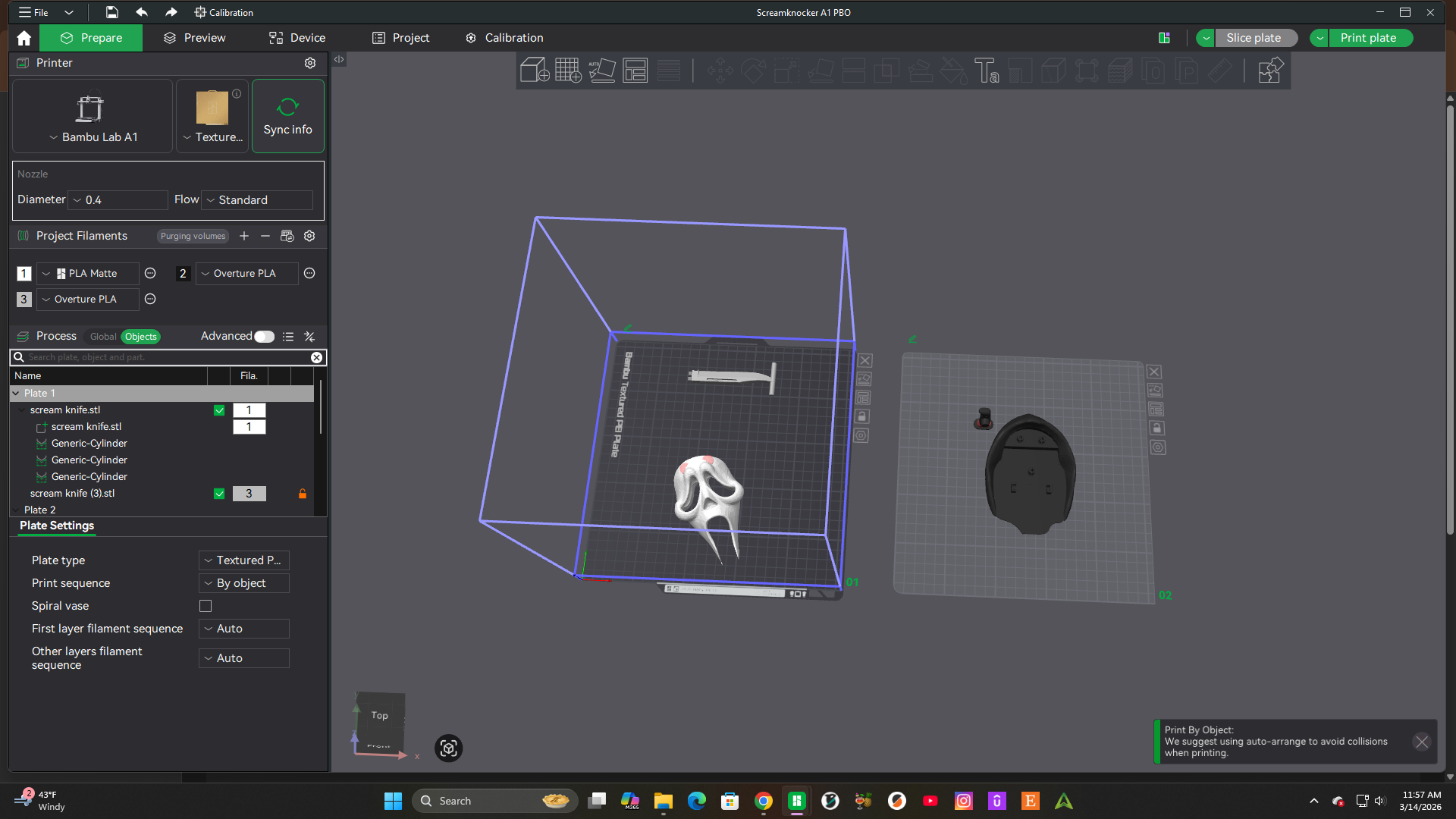Open Project Filaments settings gear
Image resolution: width=1456 pixels, height=819 pixels.
309,236
